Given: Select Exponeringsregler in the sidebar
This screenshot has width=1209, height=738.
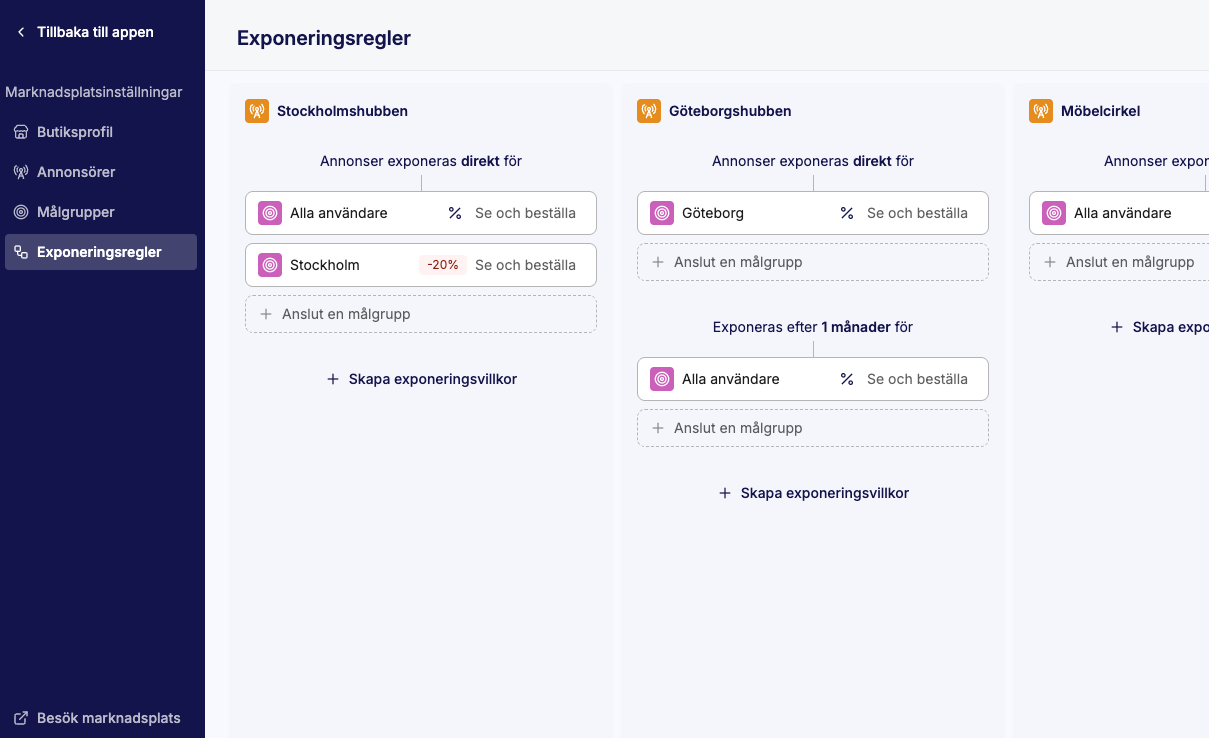Looking at the screenshot, I should [x=99, y=252].
